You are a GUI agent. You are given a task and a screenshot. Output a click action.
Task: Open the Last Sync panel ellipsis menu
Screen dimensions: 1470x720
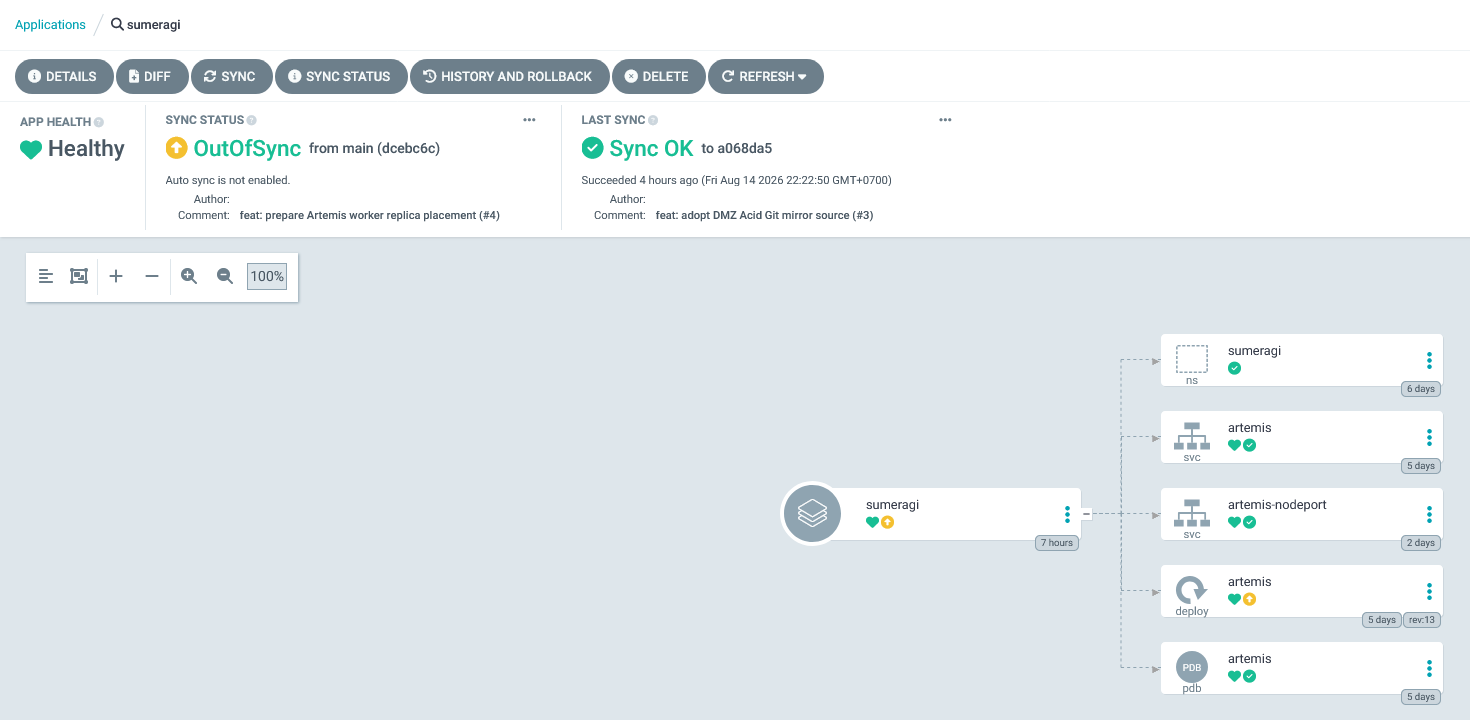pyautogui.click(x=945, y=120)
